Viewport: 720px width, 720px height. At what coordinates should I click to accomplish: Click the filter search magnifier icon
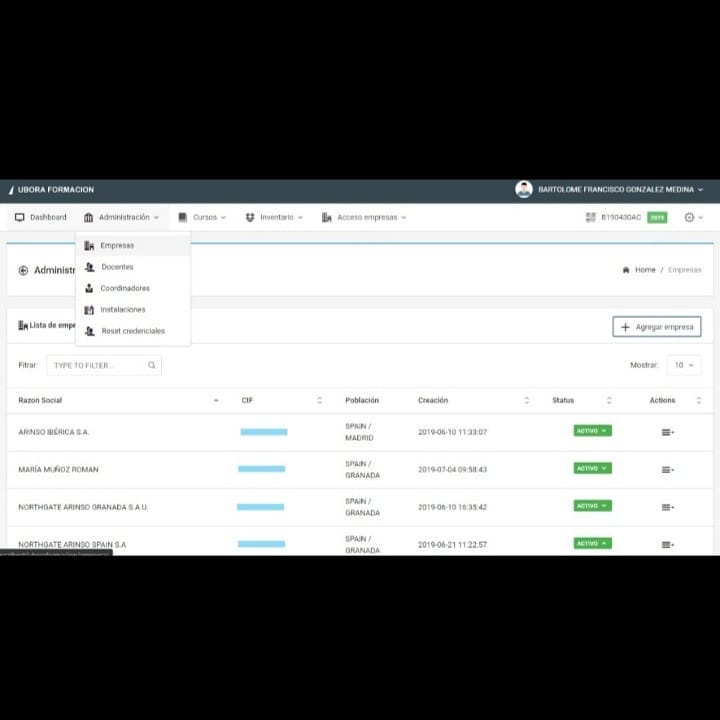tap(152, 365)
